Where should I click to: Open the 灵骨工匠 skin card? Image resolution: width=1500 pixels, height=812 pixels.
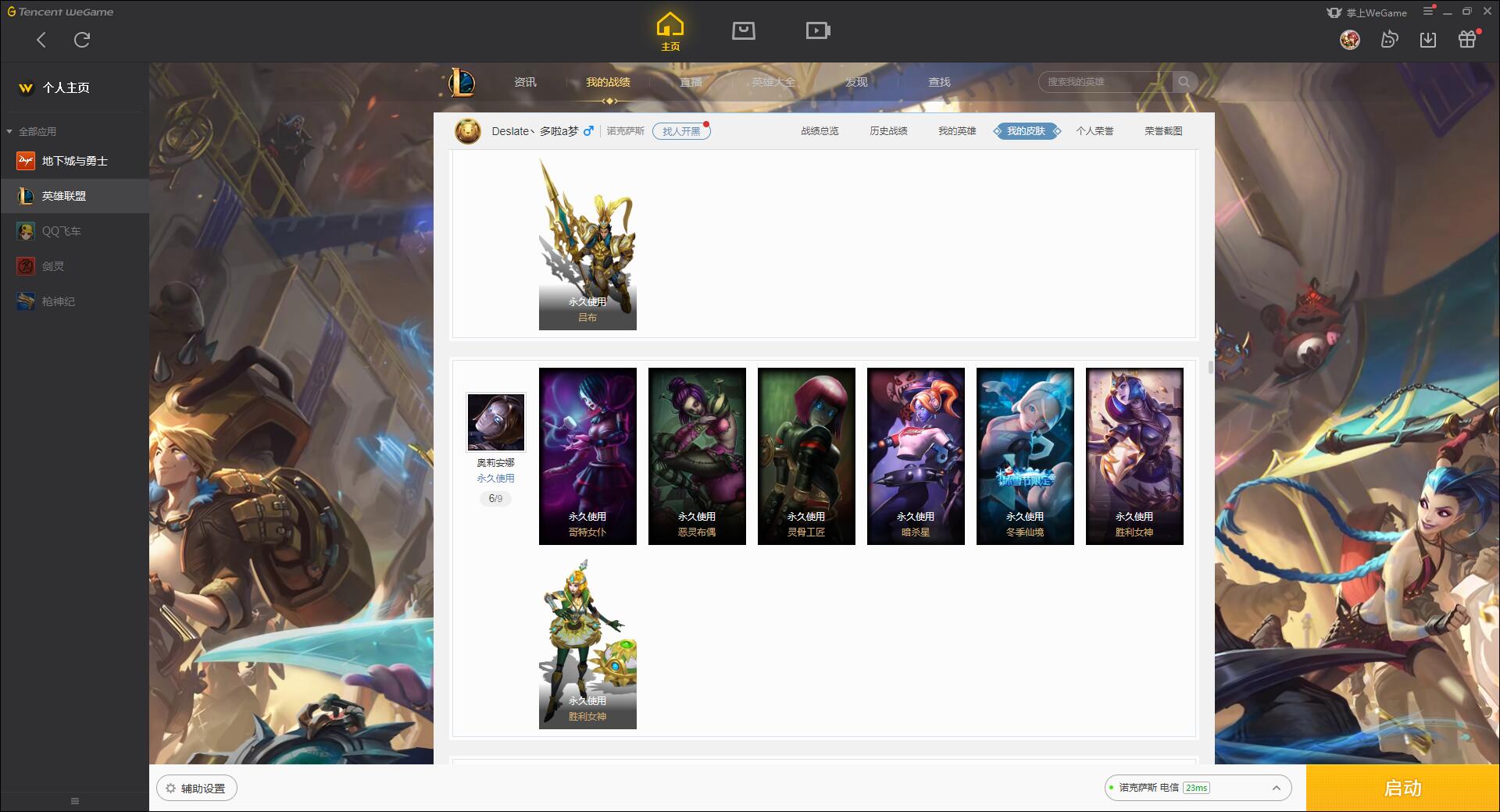click(806, 456)
